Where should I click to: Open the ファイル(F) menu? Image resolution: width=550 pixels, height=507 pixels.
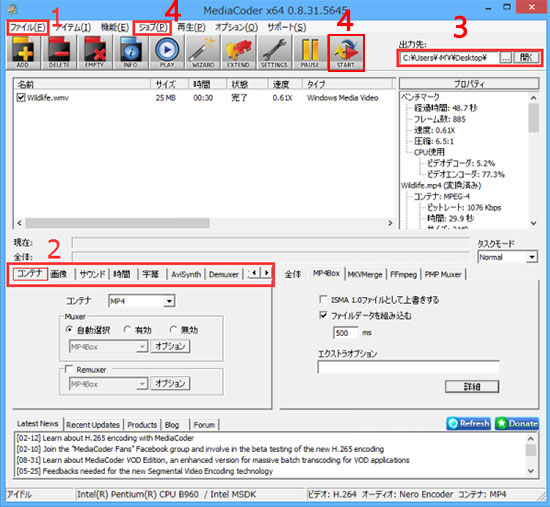27,27
